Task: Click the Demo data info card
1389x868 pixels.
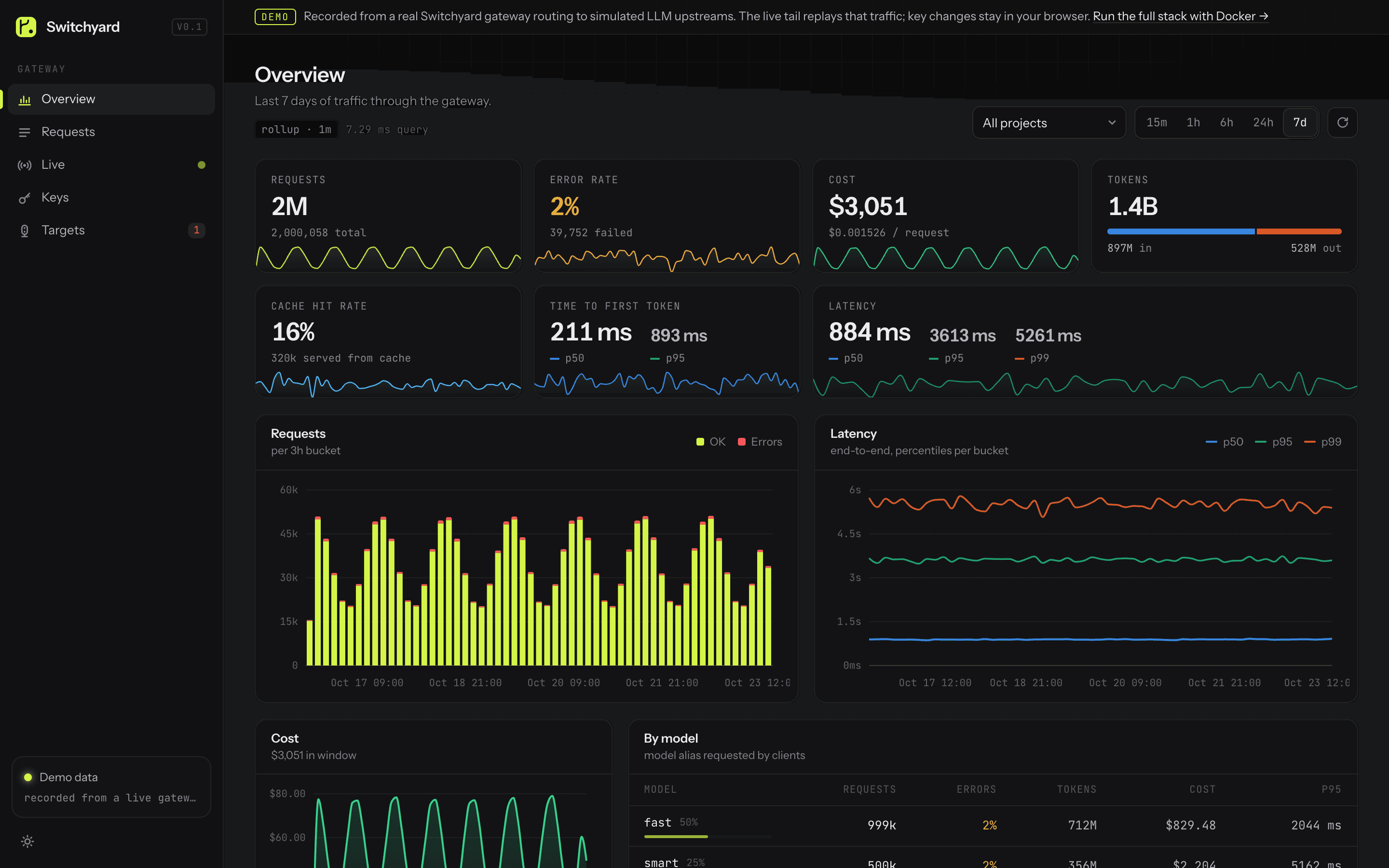Action: pos(111,787)
